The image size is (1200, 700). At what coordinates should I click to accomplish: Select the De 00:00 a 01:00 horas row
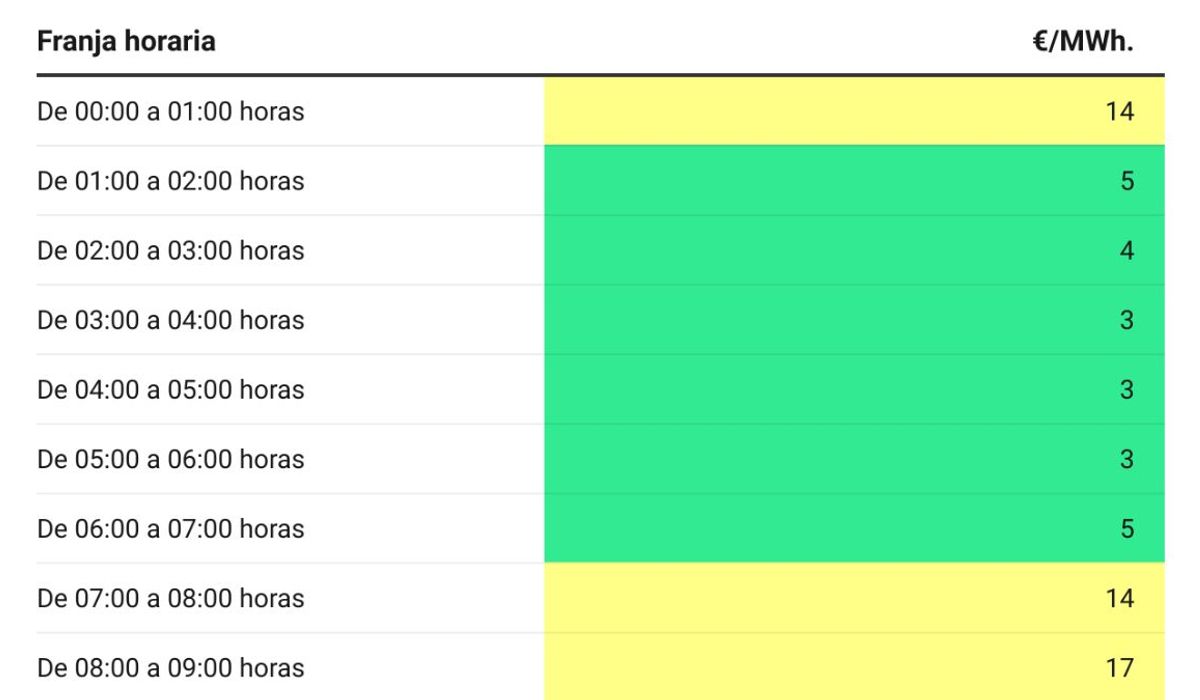coord(601,111)
